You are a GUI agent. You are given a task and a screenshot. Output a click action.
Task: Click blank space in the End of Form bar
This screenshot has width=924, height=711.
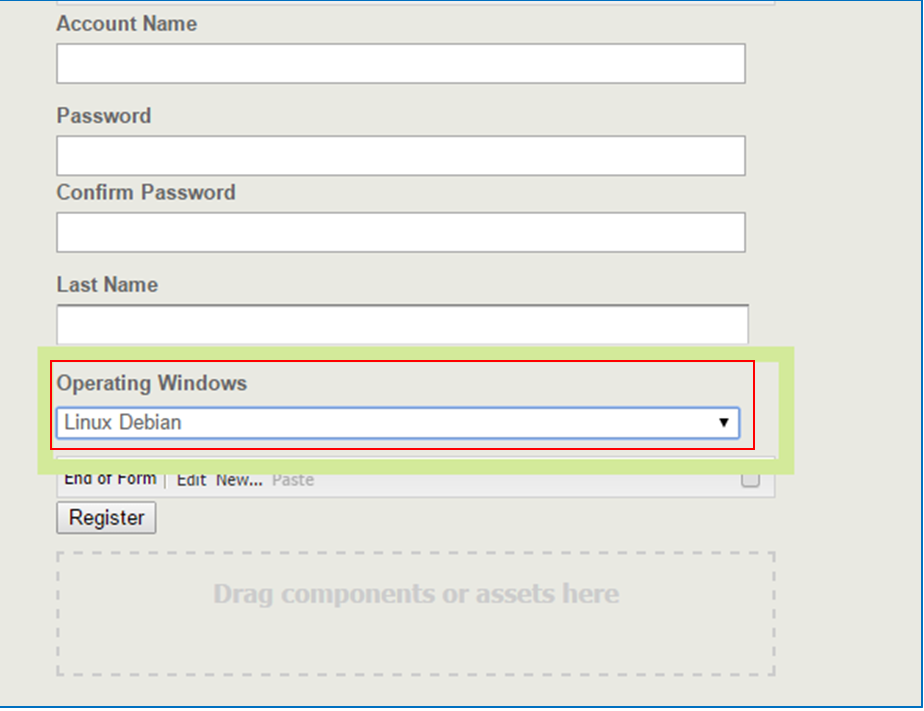(x=520, y=481)
